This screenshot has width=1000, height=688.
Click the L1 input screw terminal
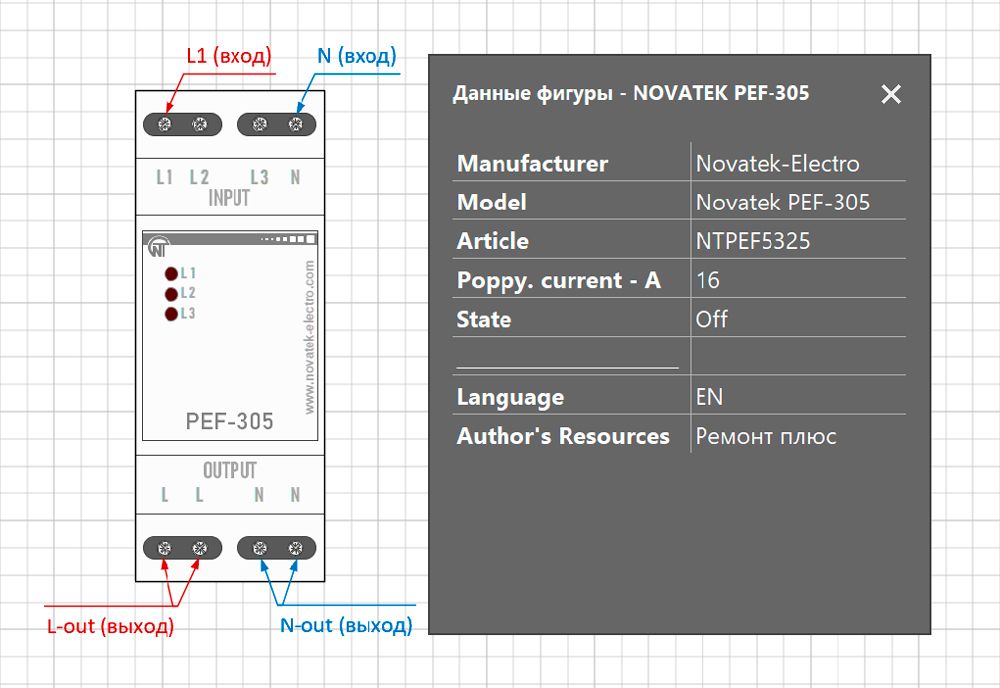point(165,124)
